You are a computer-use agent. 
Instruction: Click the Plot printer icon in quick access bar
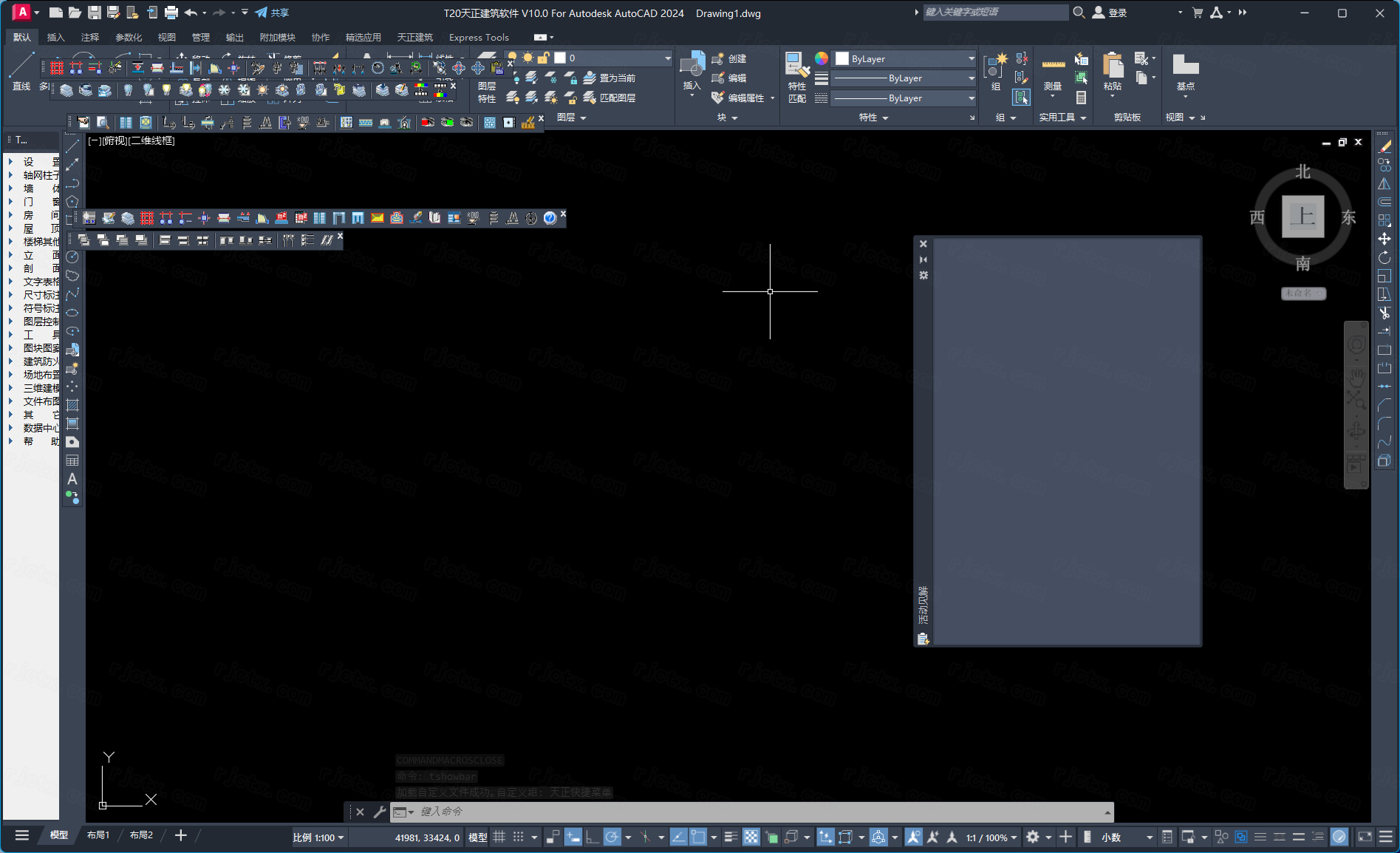pyautogui.click(x=171, y=13)
